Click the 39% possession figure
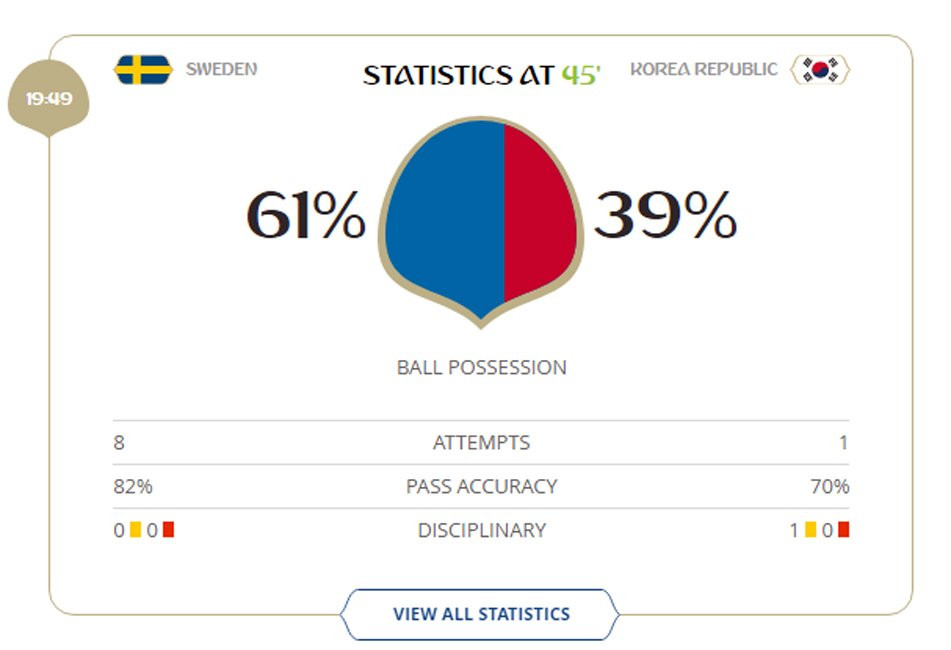The image size is (951, 650). [665, 215]
